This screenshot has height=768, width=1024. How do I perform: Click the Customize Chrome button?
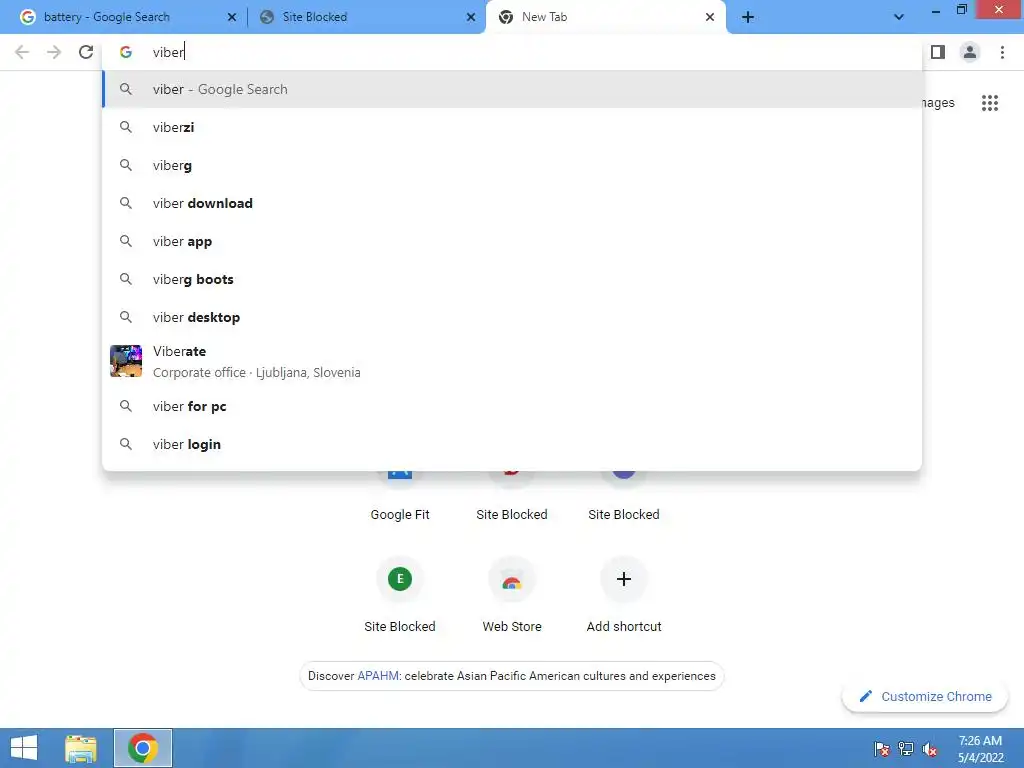pyautogui.click(x=925, y=696)
